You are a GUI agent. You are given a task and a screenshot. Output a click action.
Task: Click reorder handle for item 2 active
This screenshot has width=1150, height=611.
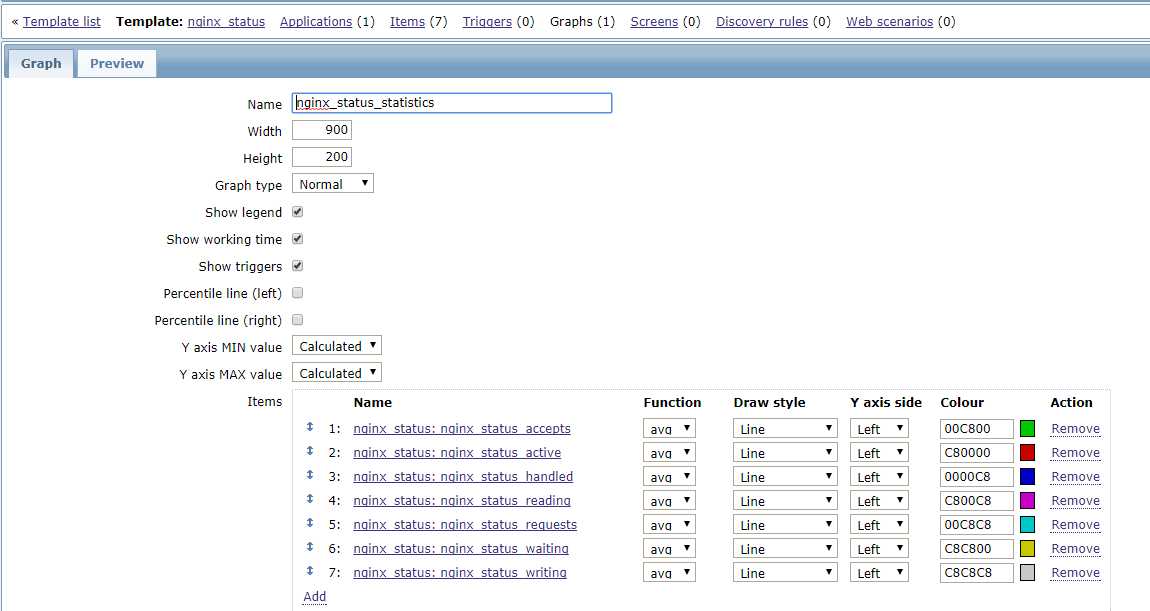click(x=310, y=451)
